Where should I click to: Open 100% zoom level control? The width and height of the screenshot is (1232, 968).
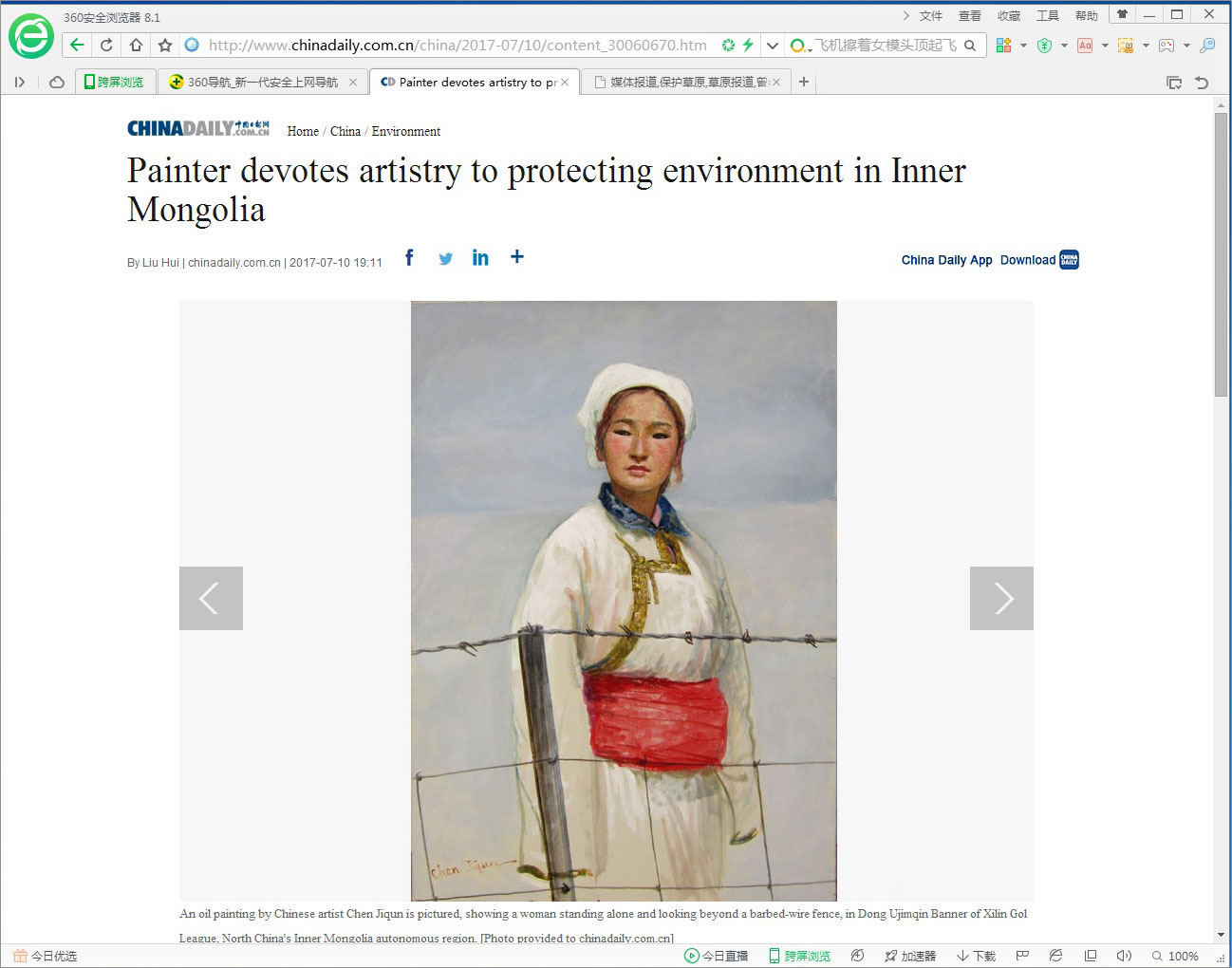1175,956
